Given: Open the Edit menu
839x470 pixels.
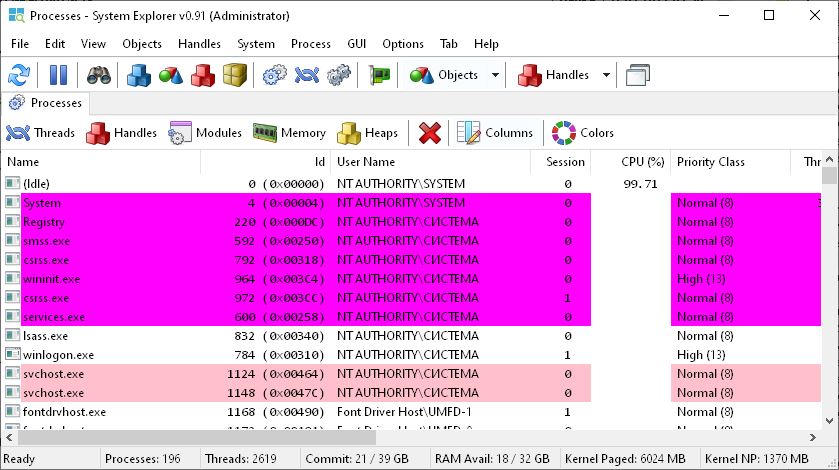Looking at the screenshot, I should pyautogui.click(x=55, y=44).
